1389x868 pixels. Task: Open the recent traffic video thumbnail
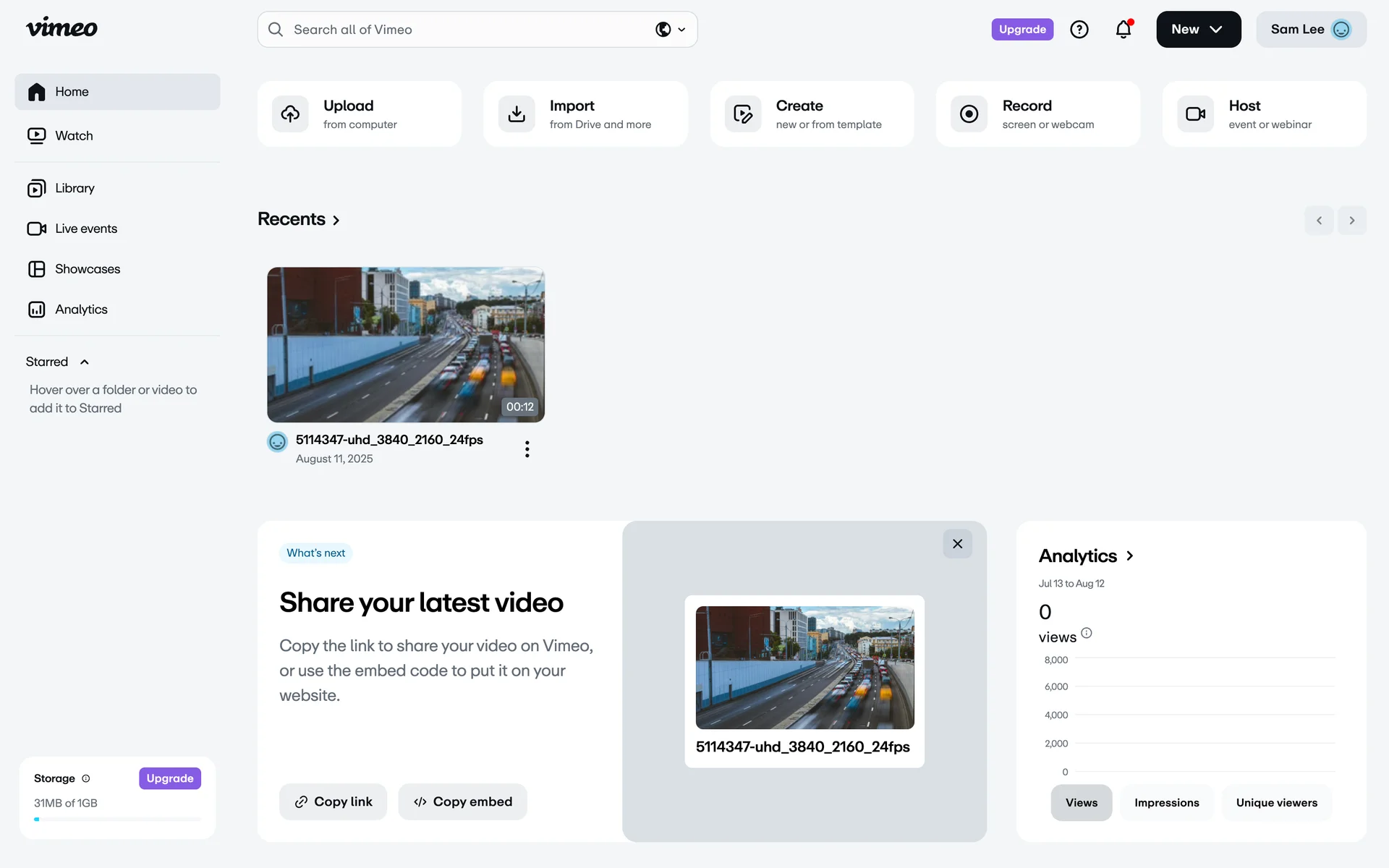(405, 344)
